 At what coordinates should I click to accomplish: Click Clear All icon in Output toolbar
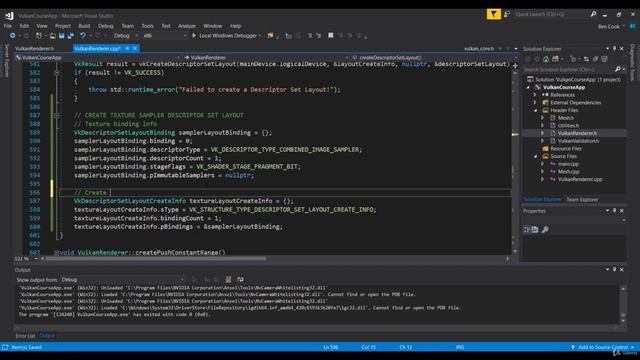[x=228, y=280]
